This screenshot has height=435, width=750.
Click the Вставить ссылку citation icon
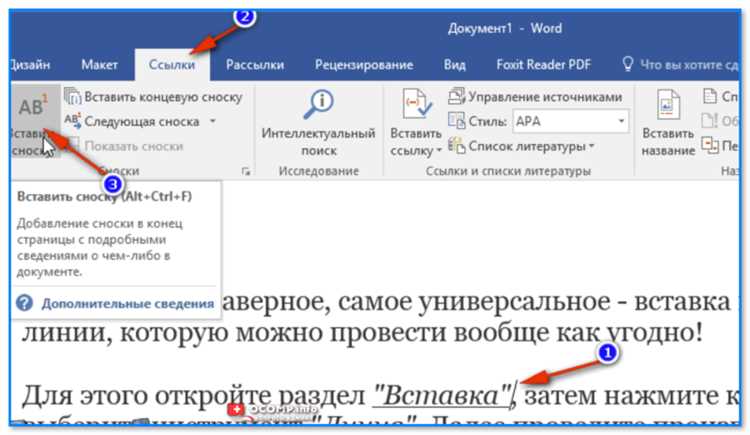[x=416, y=104]
